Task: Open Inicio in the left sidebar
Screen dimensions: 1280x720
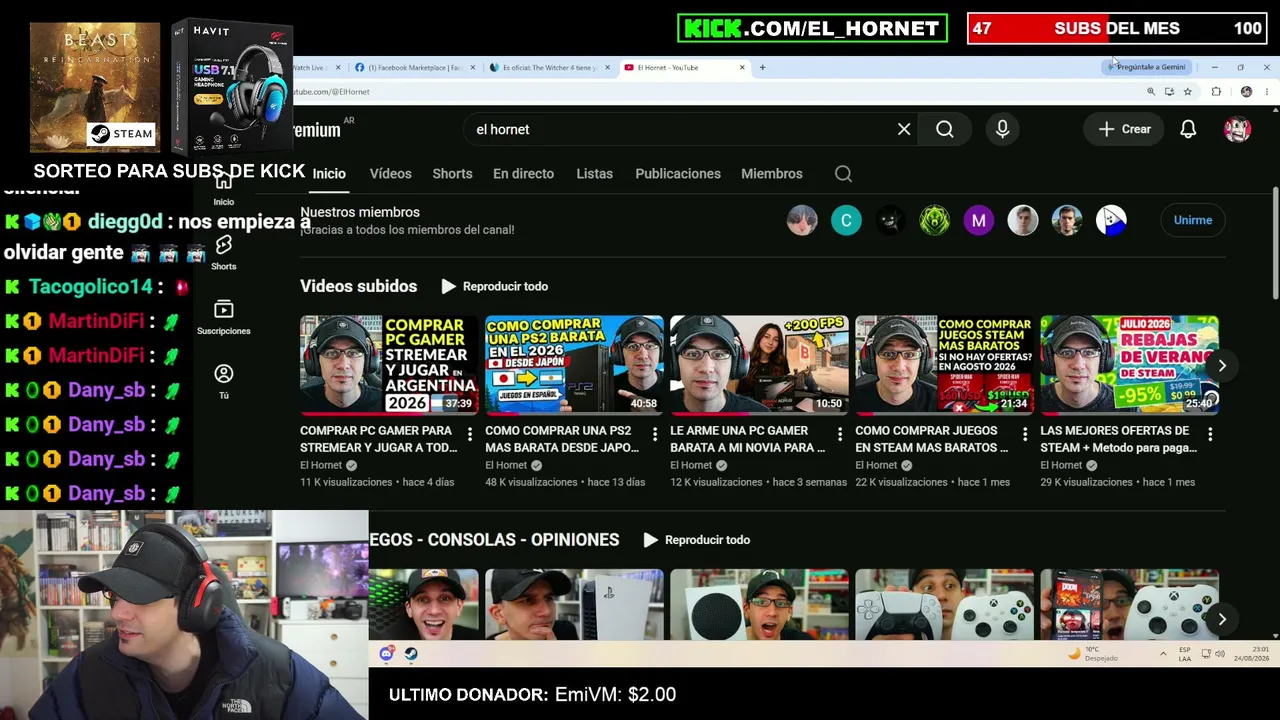Action: pyautogui.click(x=224, y=190)
